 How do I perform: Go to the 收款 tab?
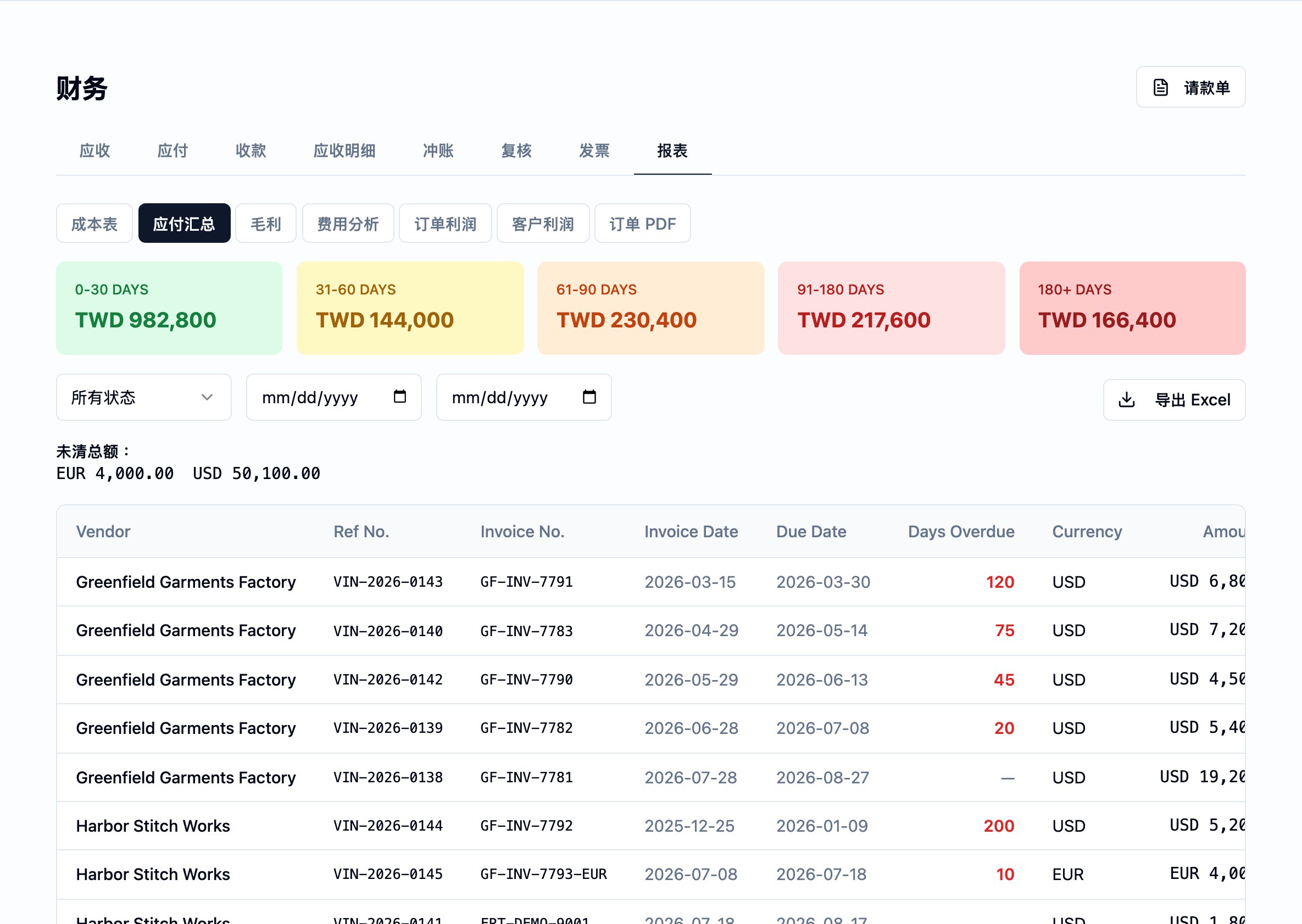coord(251,151)
